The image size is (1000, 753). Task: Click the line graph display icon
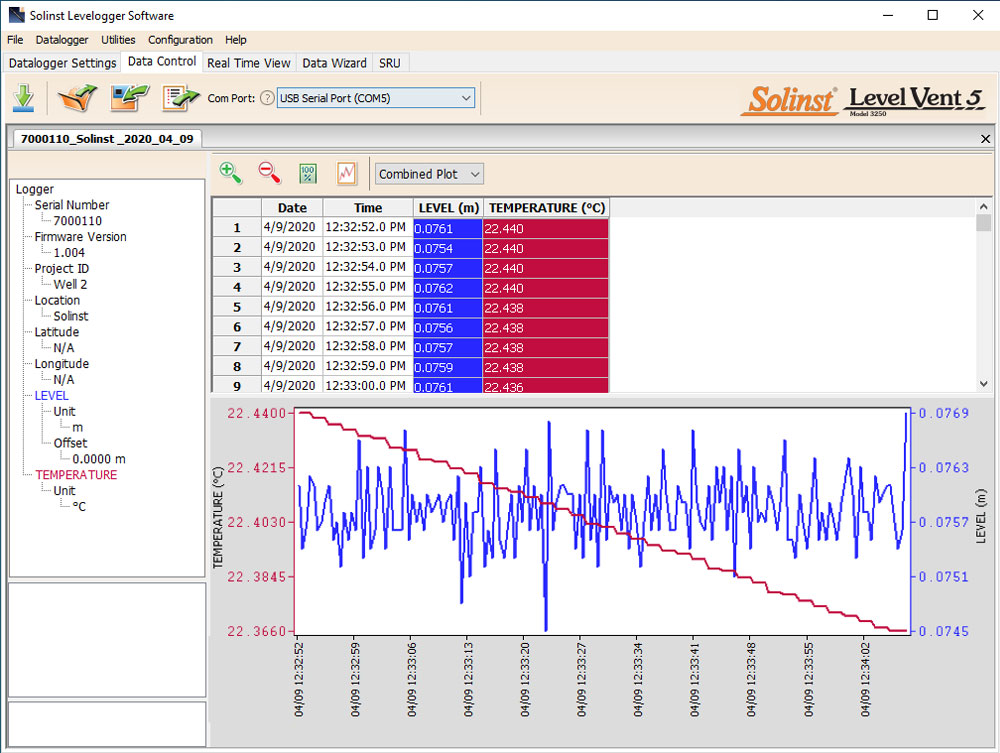pos(346,173)
